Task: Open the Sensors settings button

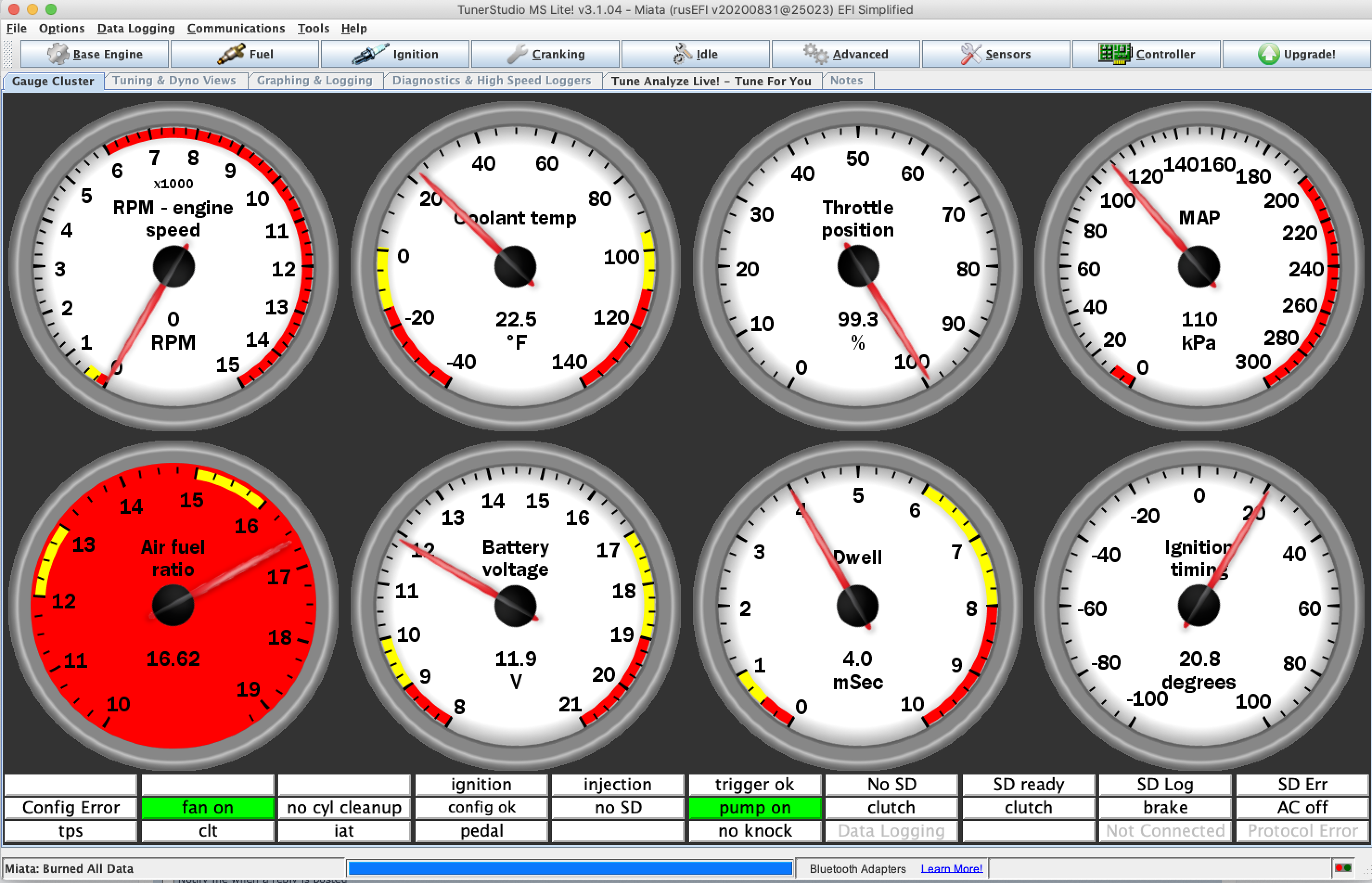Action: [996, 54]
